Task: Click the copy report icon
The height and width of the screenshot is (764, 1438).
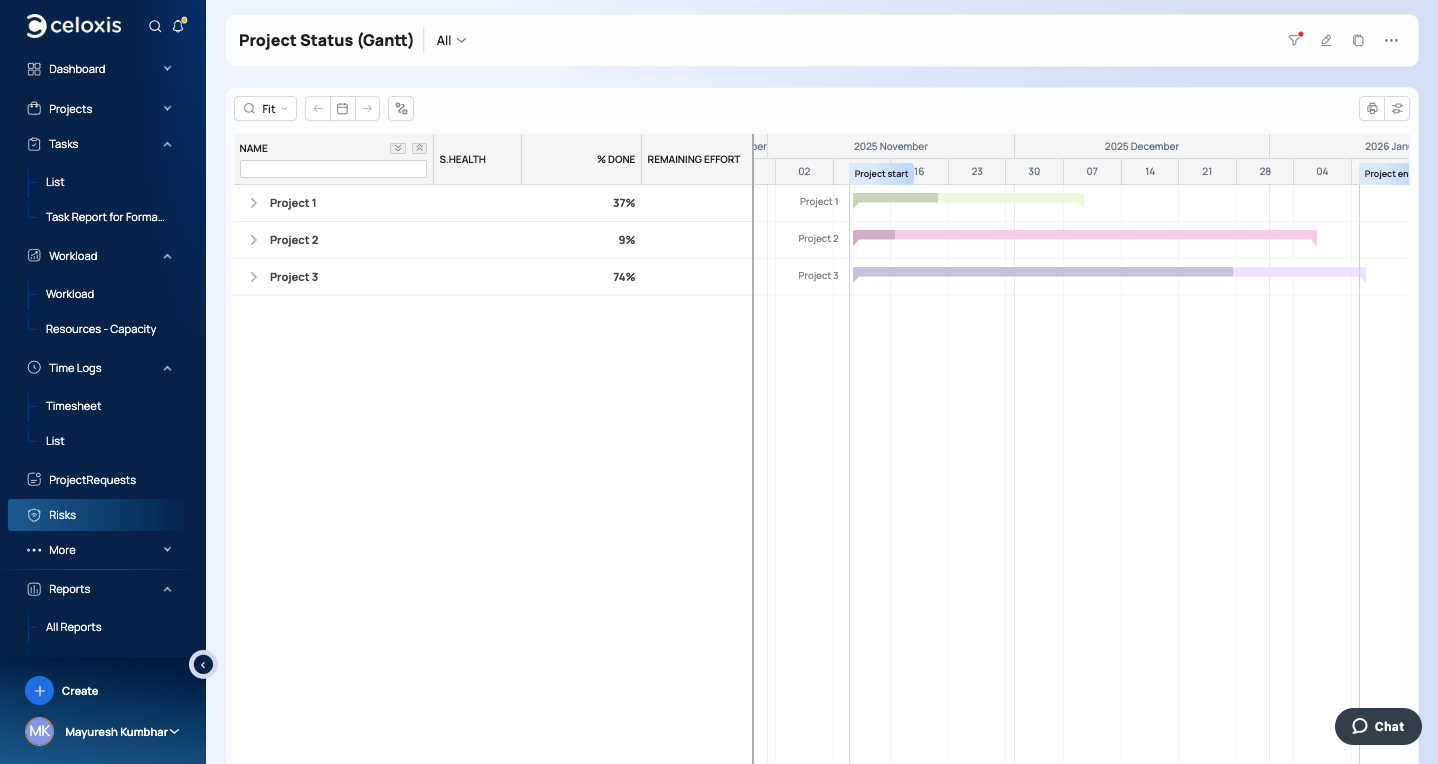Action: pyautogui.click(x=1358, y=40)
